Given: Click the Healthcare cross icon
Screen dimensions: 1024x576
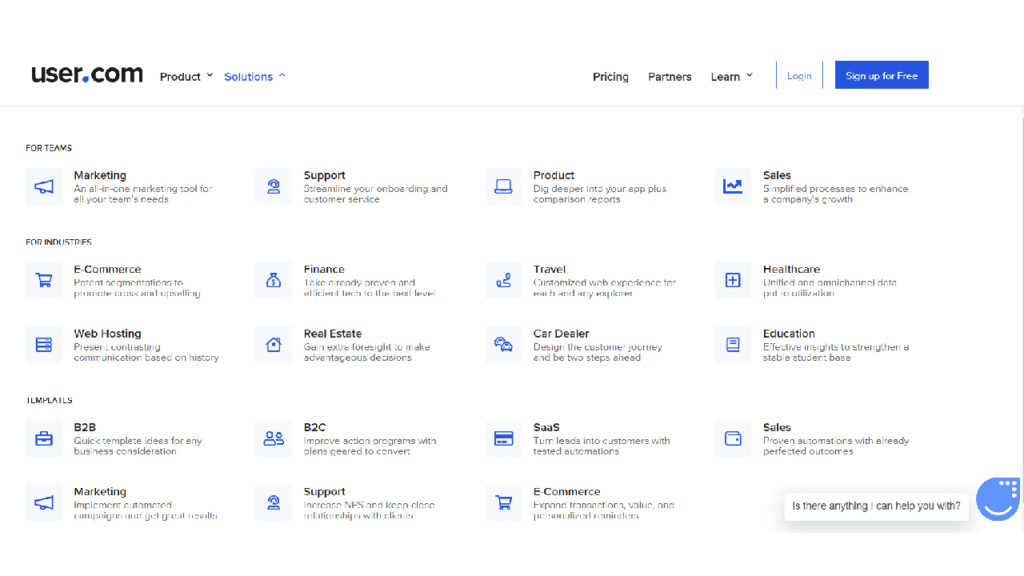Looking at the screenshot, I should (x=732, y=280).
